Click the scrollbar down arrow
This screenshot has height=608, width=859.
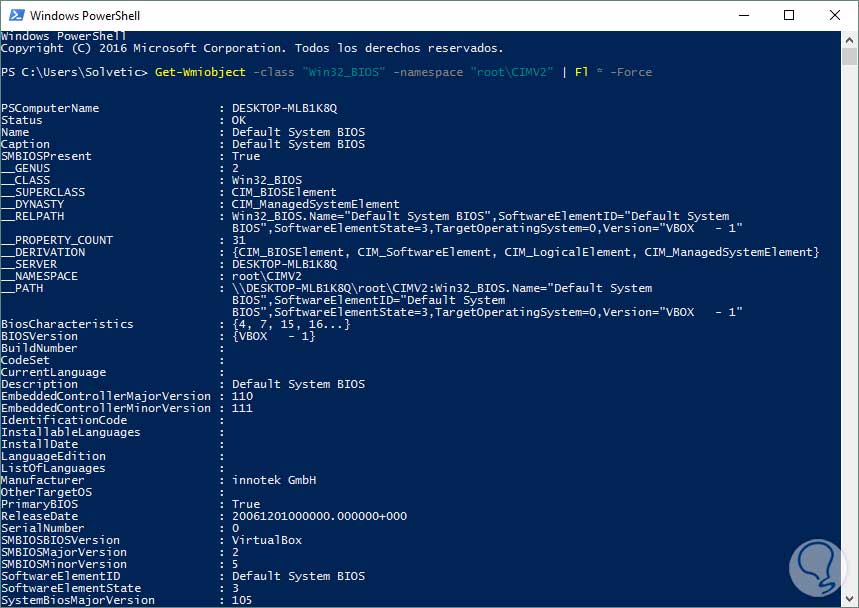coord(849,599)
